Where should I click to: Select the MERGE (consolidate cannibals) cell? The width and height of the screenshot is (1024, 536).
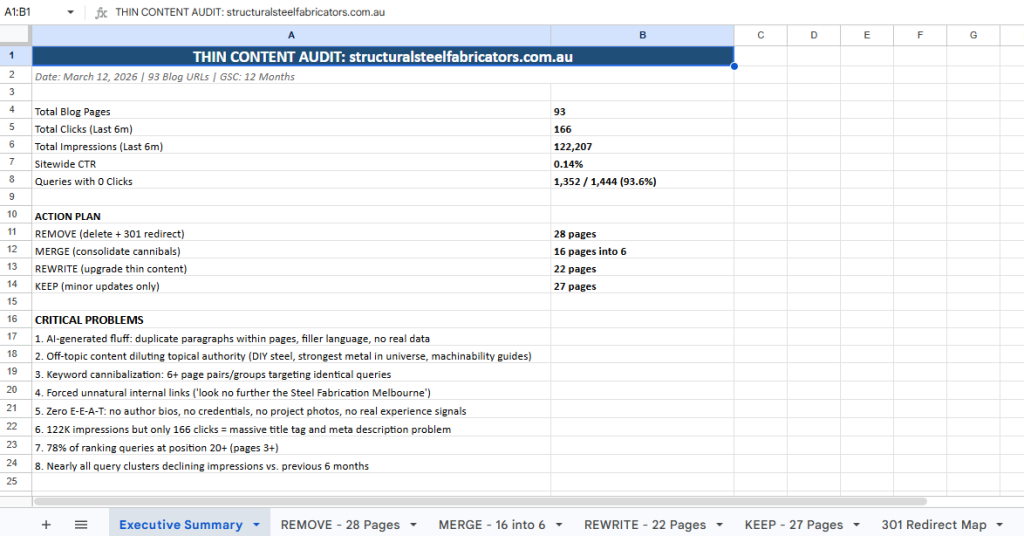coord(291,251)
